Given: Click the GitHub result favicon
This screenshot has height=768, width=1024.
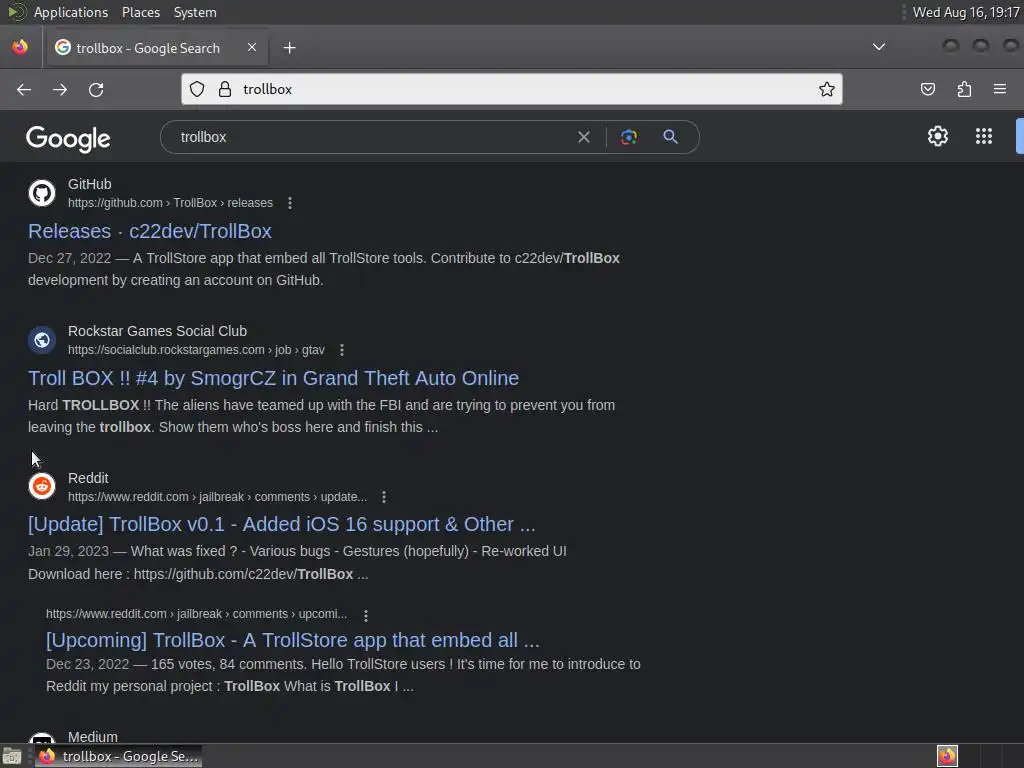Looking at the screenshot, I should pyautogui.click(x=42, y=193).
